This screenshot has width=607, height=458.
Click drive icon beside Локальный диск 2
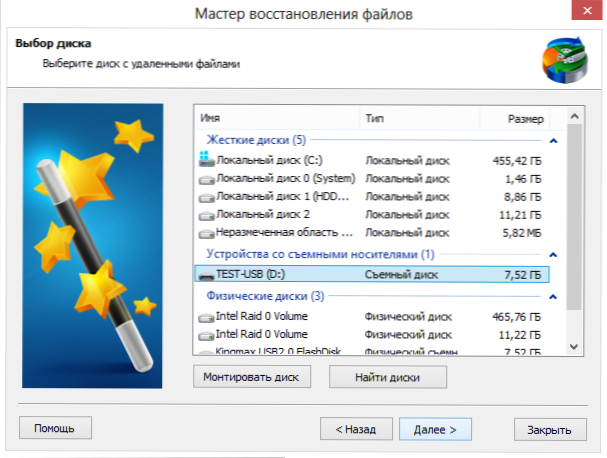pyautogui.click(x=206, y=216)
